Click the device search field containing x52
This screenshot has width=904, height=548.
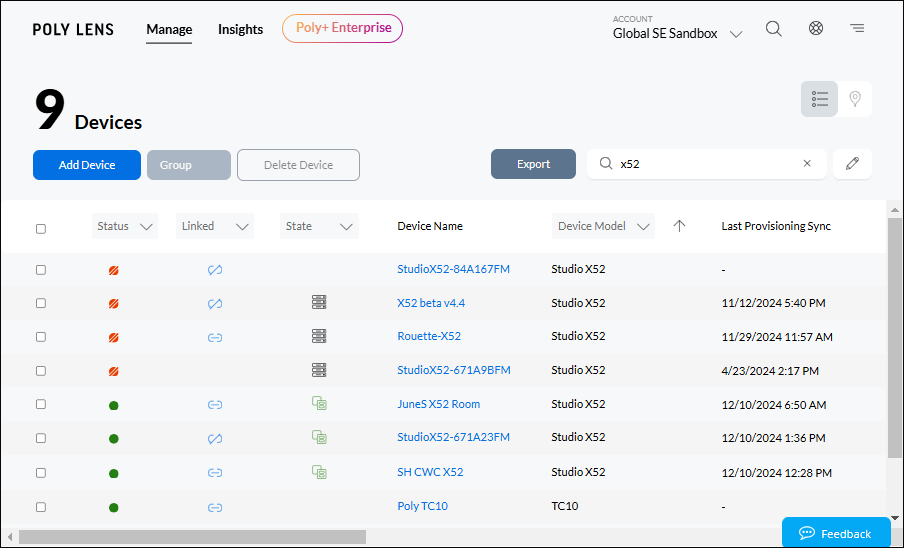pyautogui.click(x=706, y=164)
